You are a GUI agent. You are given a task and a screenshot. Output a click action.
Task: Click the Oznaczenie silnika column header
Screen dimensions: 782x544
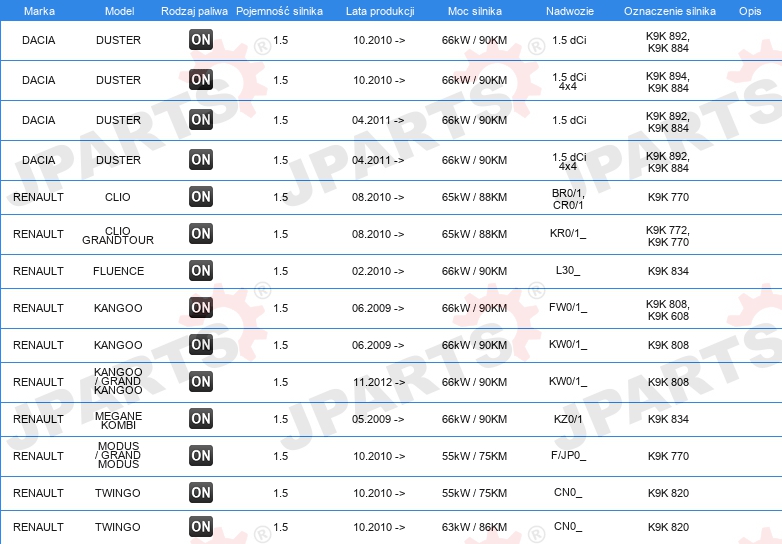click(x=670, y=11)
